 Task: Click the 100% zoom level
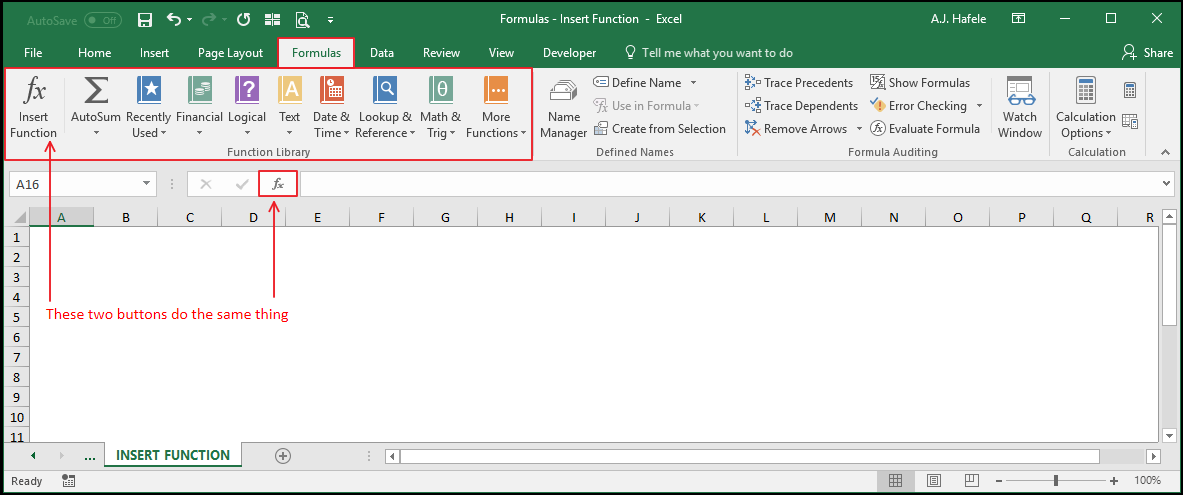[1147, 481]
